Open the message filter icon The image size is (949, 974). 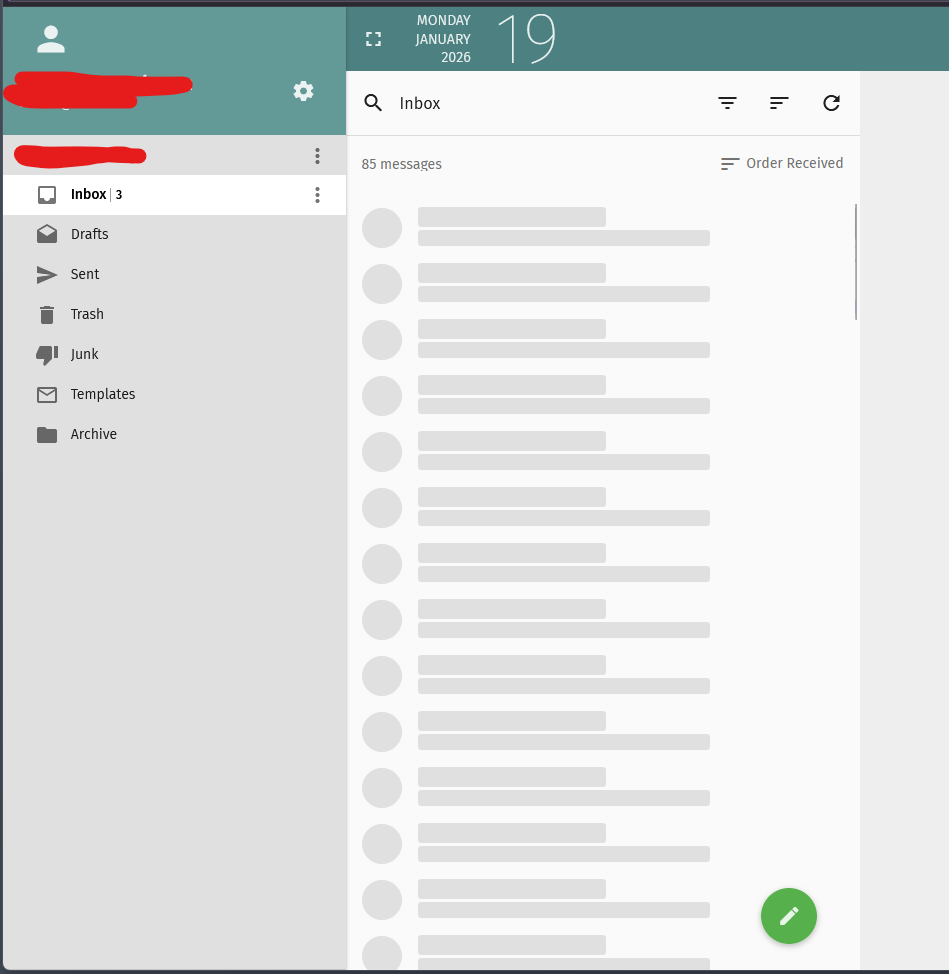(x=727, y=102)
